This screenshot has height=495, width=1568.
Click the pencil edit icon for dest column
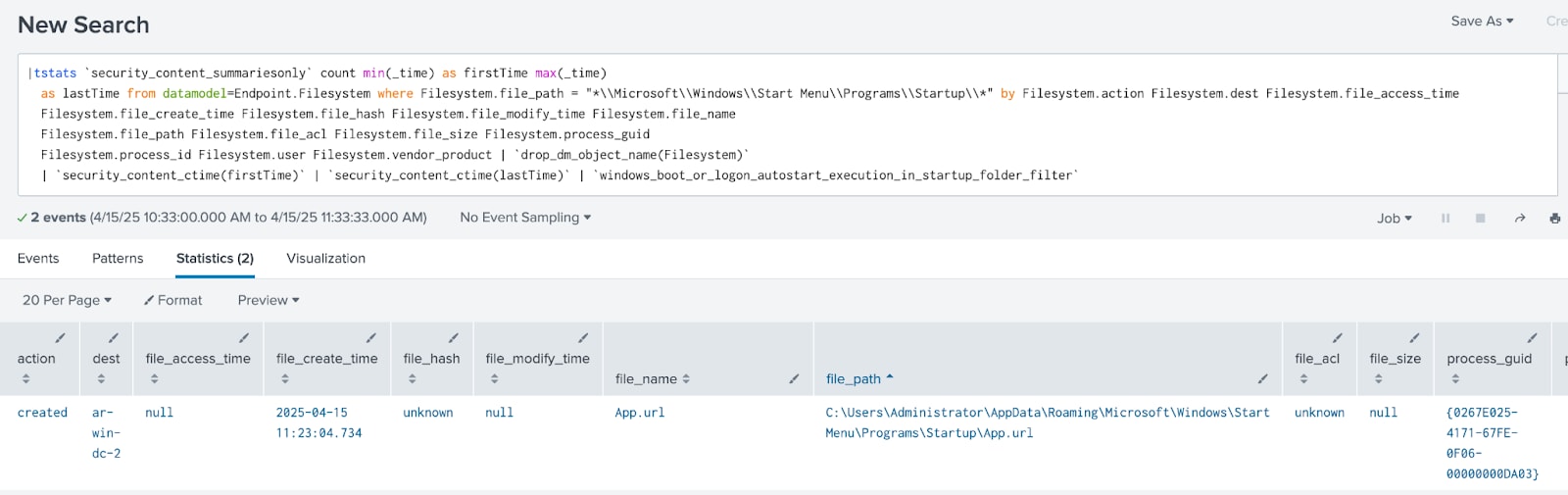(113, 338)
